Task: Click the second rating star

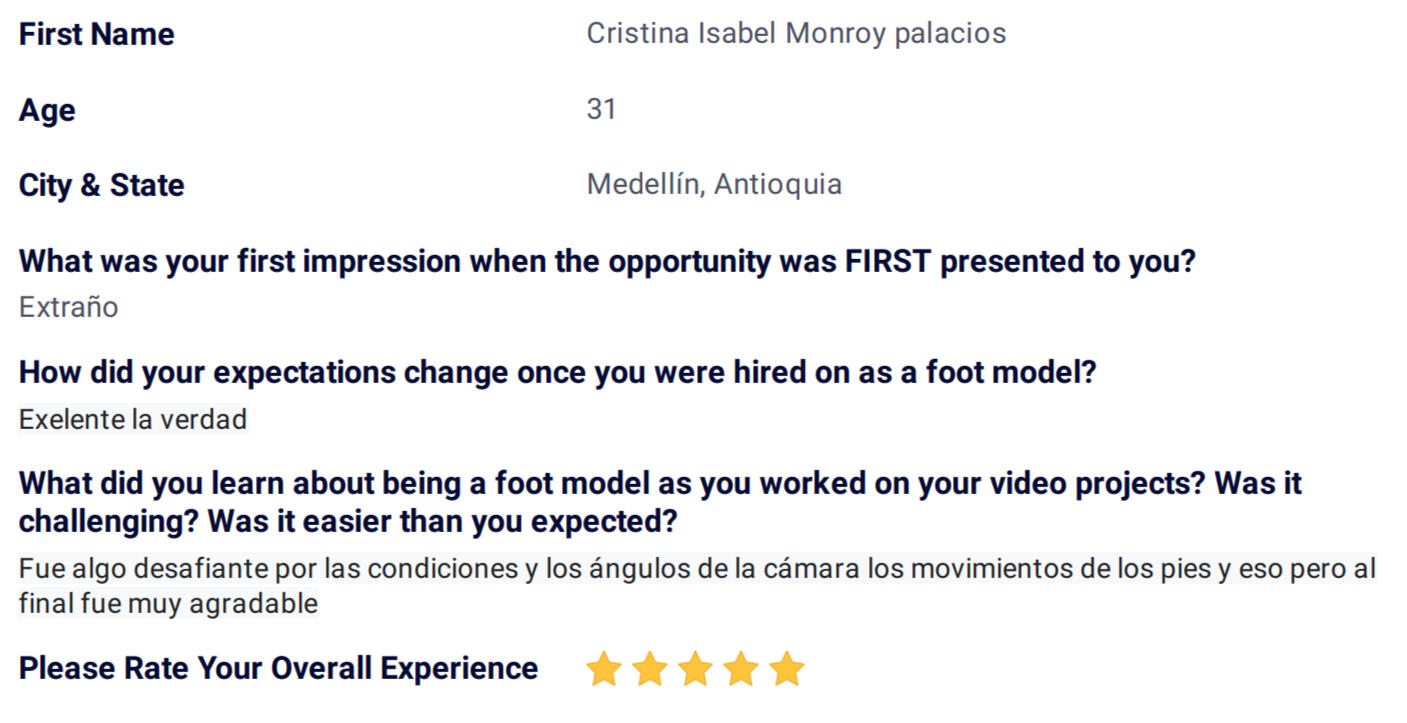Action: [x=649, y=669]
